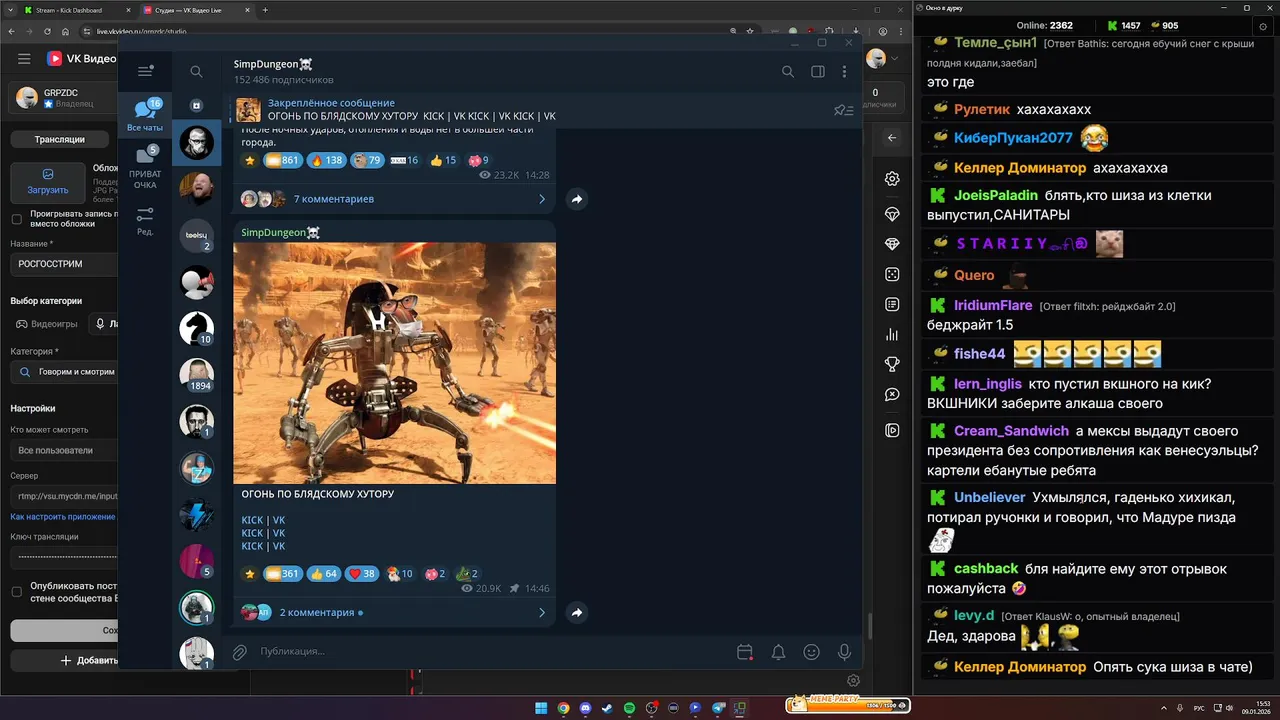Open 'Все пользователи' visibility dropdown

pyautogui.click(x=64, y=450)
